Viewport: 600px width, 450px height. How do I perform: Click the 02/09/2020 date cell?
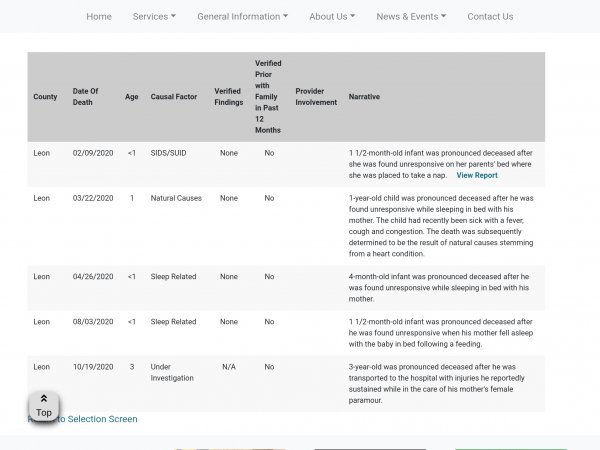click(x=93, y=153)
